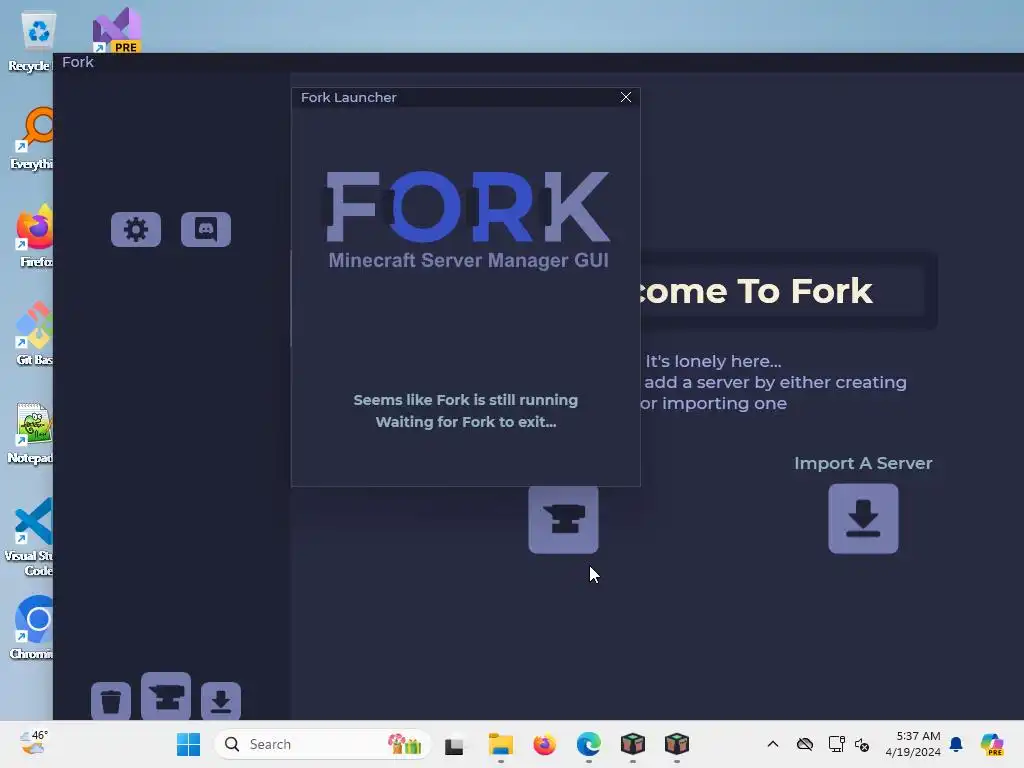This screenshot has height=768, width=1024.
Task: Click the Fork Launcher title text
Action: [x=349, y=97]
